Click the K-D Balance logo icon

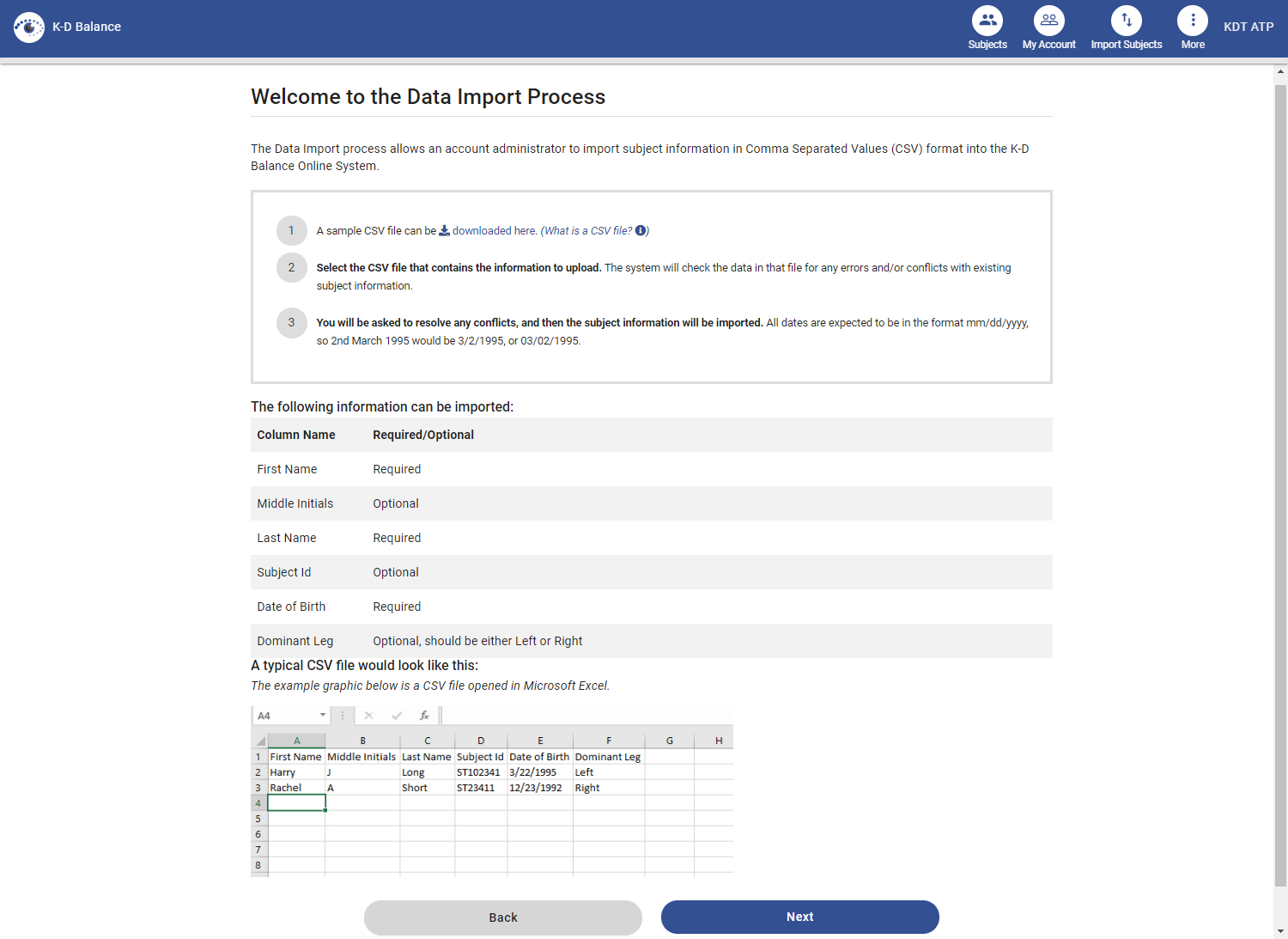[29, 27]
